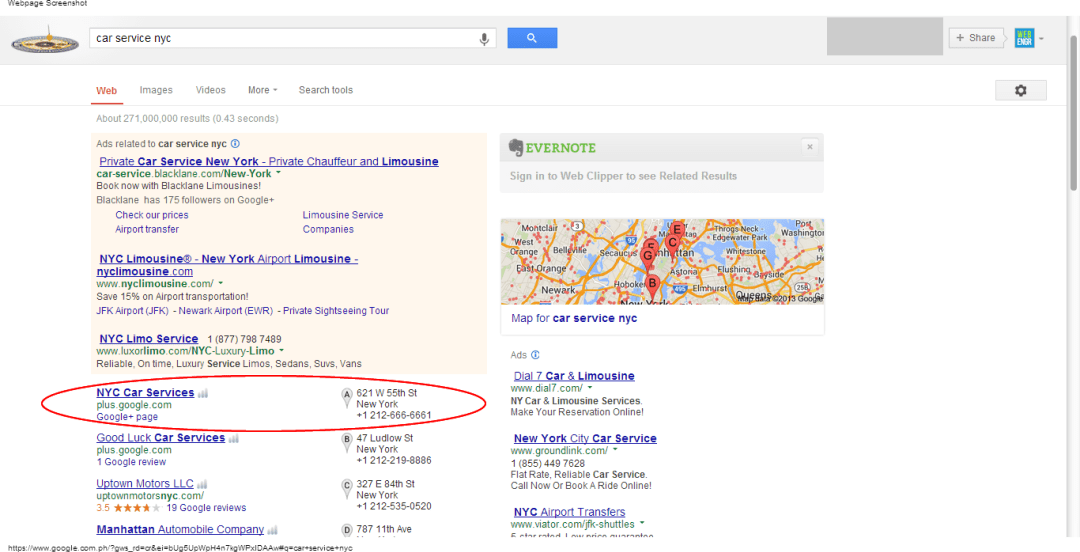Click 'Limousine Service' sitelink
This screenshot has width=1080, height=552.
(343, 215)
